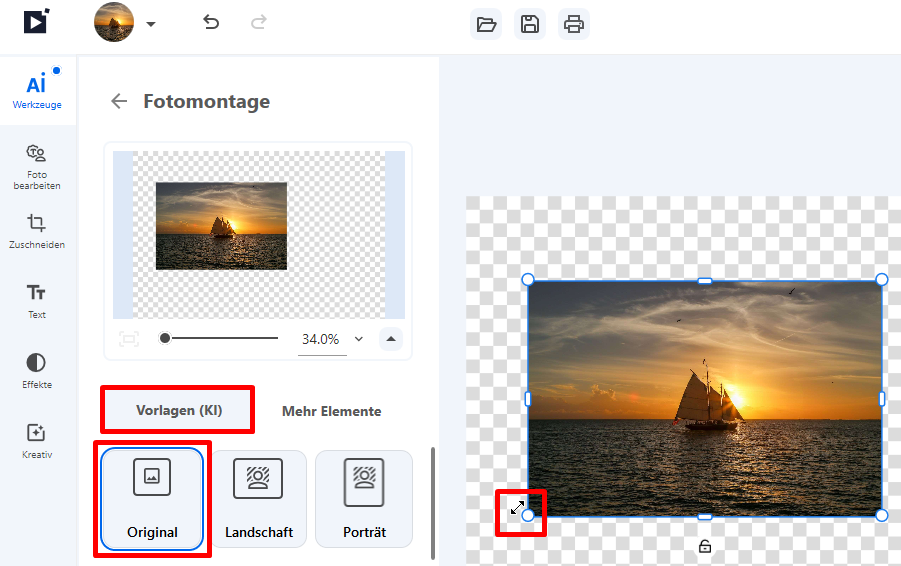Select the Landschaft template
901x566 pixels.
[259, 499]
